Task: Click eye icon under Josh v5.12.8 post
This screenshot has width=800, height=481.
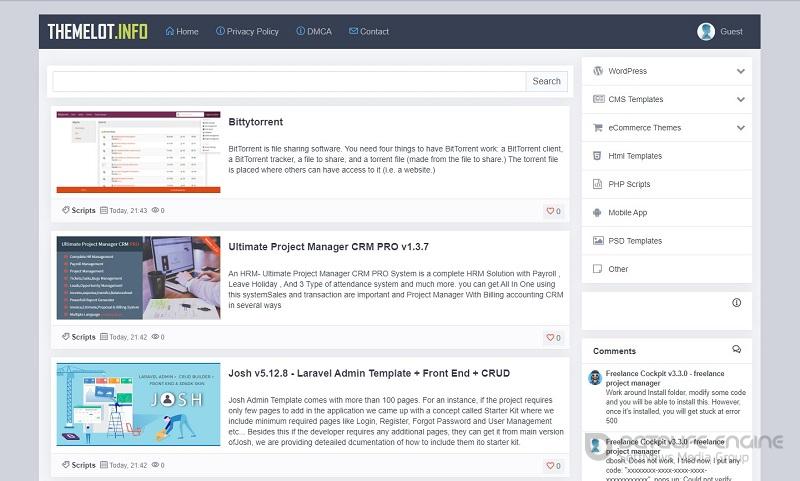Action: point(155,465)
